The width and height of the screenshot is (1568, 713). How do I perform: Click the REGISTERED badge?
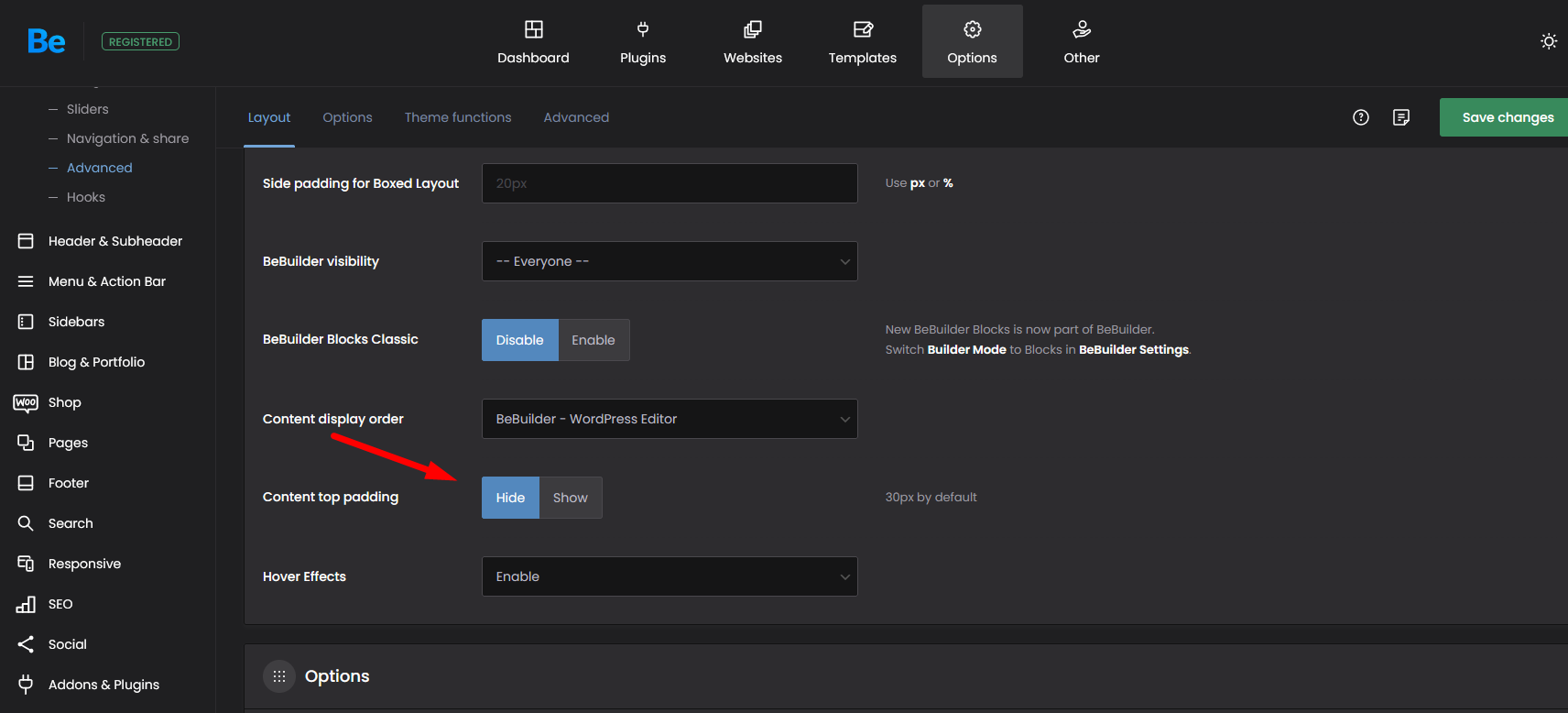[x=140, y=41]
